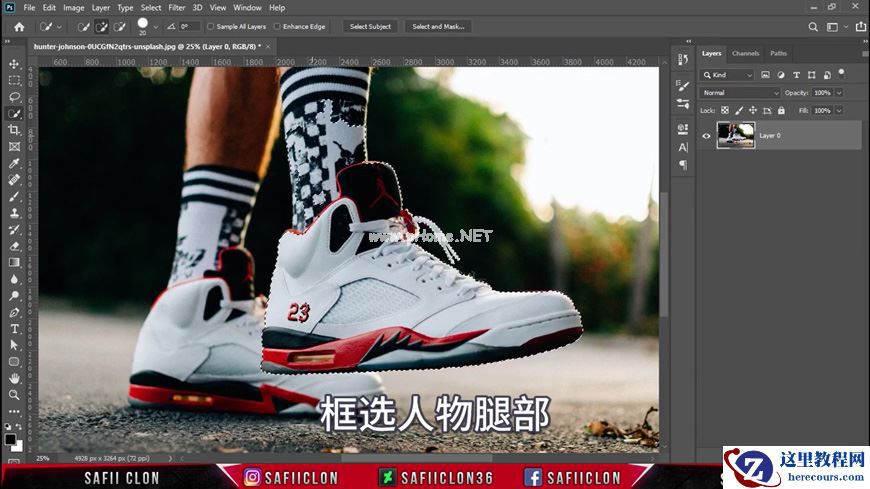Toggle type layer filter icon
870x489 pixels.
coord(796,75)
